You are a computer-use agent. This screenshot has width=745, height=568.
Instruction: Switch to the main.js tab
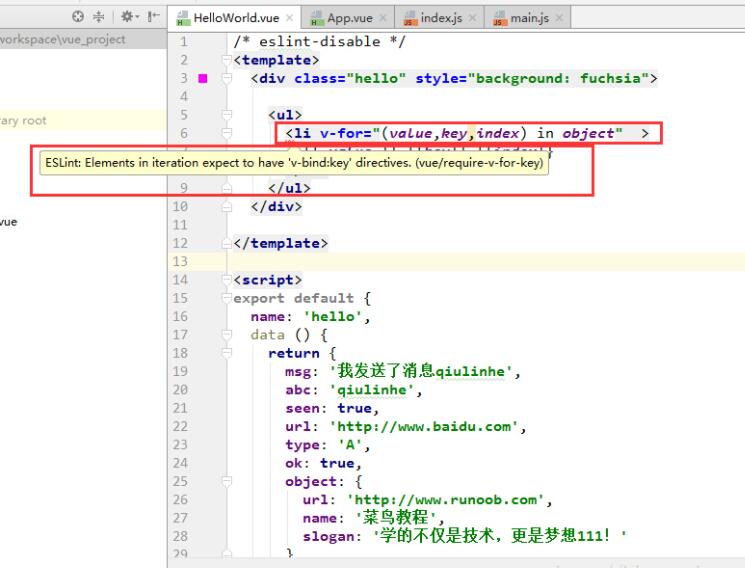tap(527, 18)
